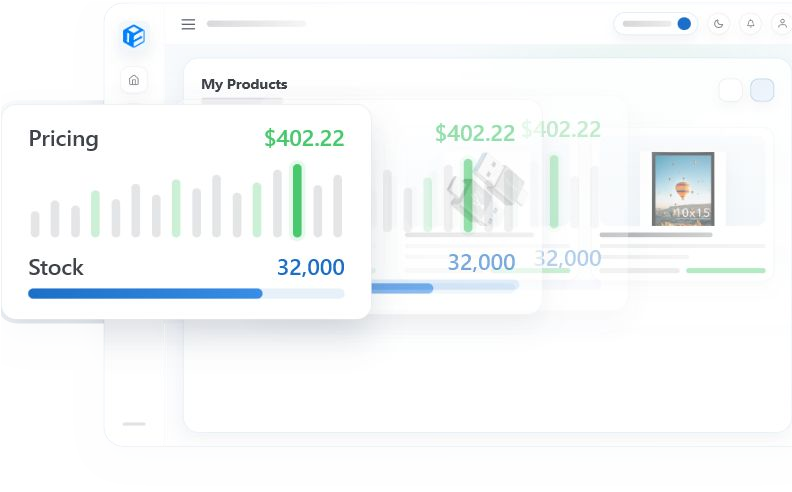Toggle dark mode moon icon
Viewport: 792px width, 492px height.
click(718, 24)
